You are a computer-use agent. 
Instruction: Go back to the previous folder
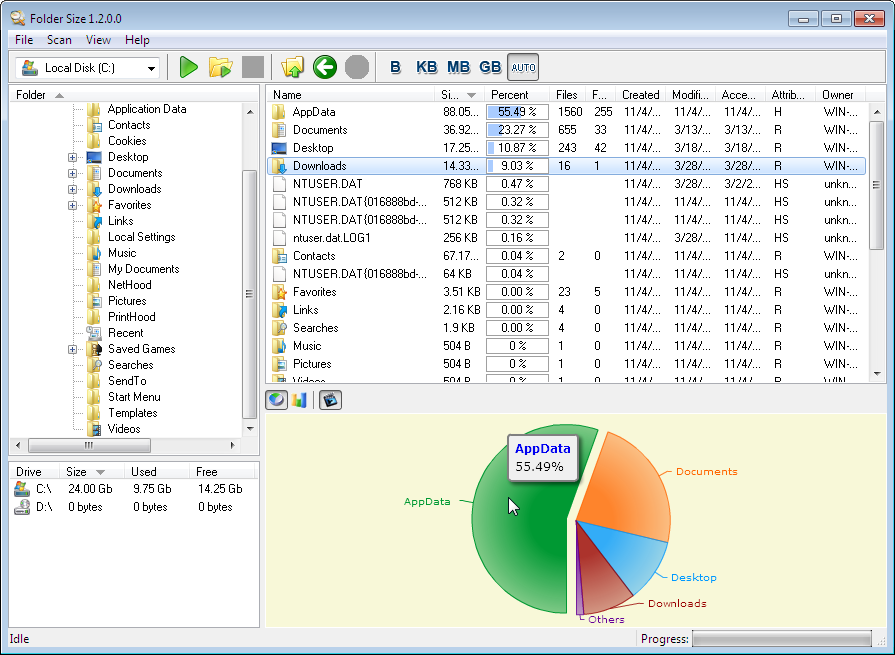(x=324, y=67)
